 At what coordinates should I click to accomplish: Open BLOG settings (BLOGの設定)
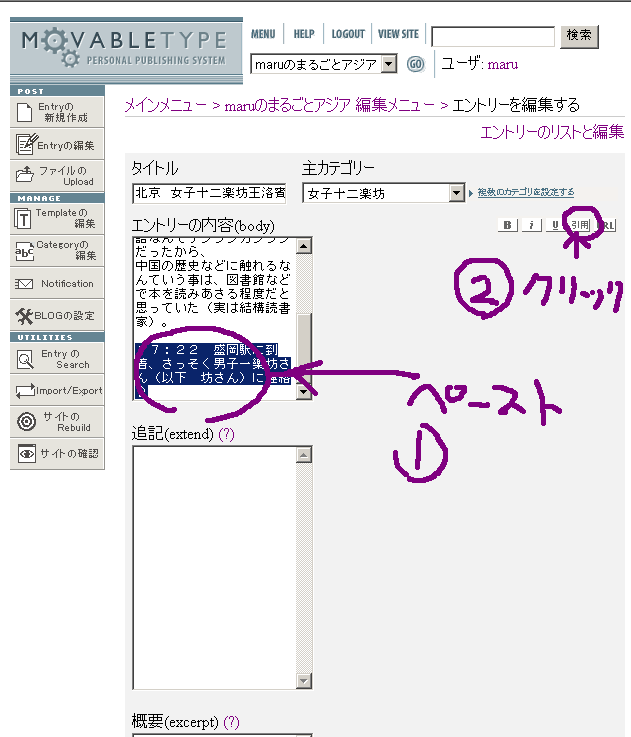click(57, 315)
